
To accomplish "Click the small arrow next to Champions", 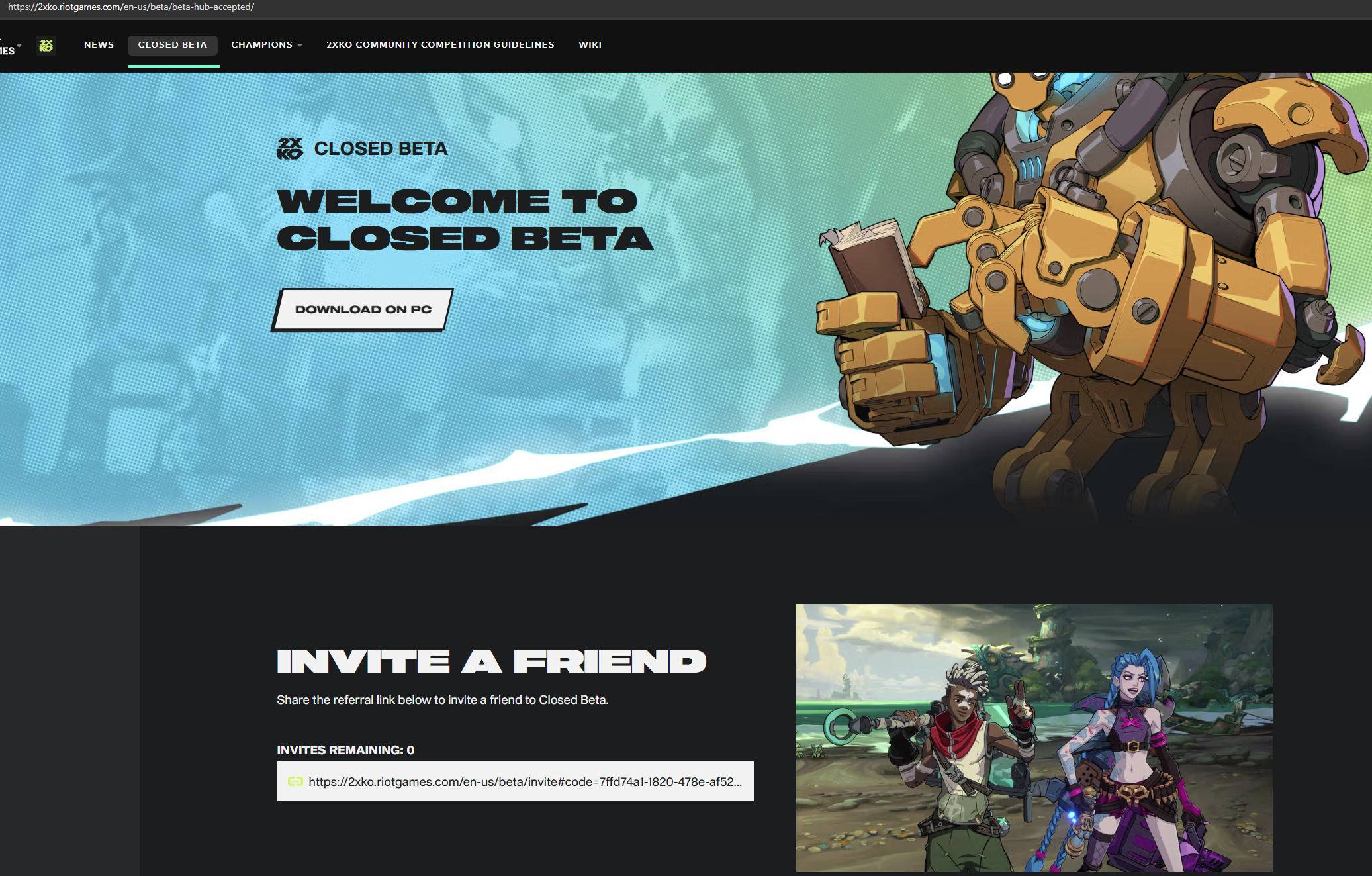I will click(300, 45).
